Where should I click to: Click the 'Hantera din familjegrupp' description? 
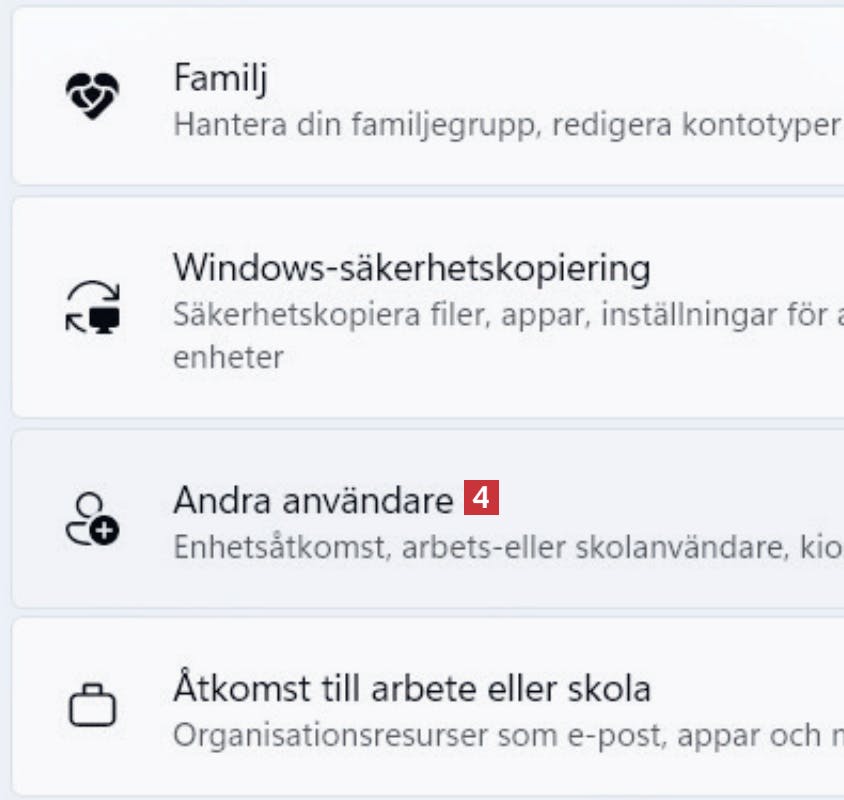coord(505,124)
